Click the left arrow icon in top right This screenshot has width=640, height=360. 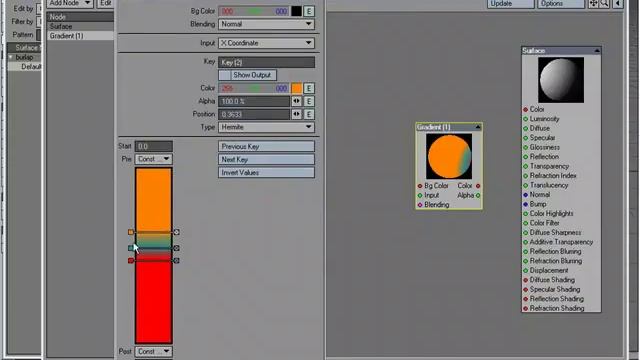click(x=618, y=4)
